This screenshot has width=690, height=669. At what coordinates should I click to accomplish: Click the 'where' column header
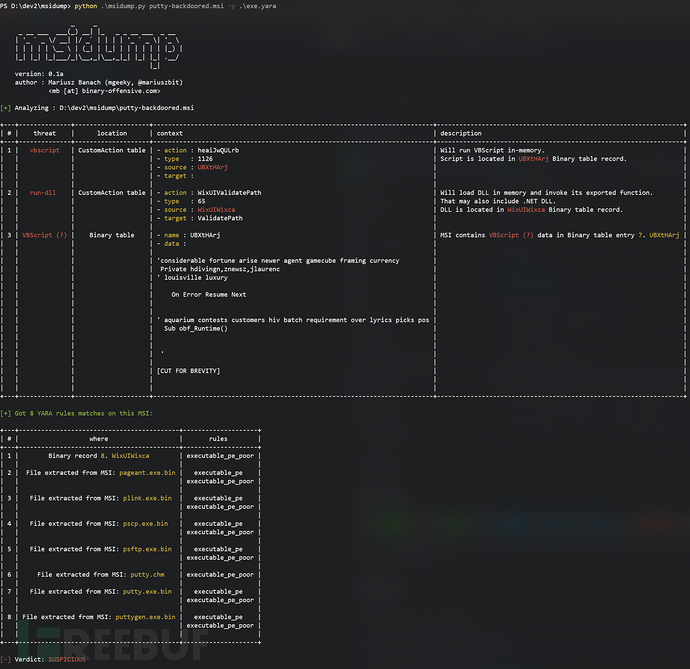pos(99,439)
